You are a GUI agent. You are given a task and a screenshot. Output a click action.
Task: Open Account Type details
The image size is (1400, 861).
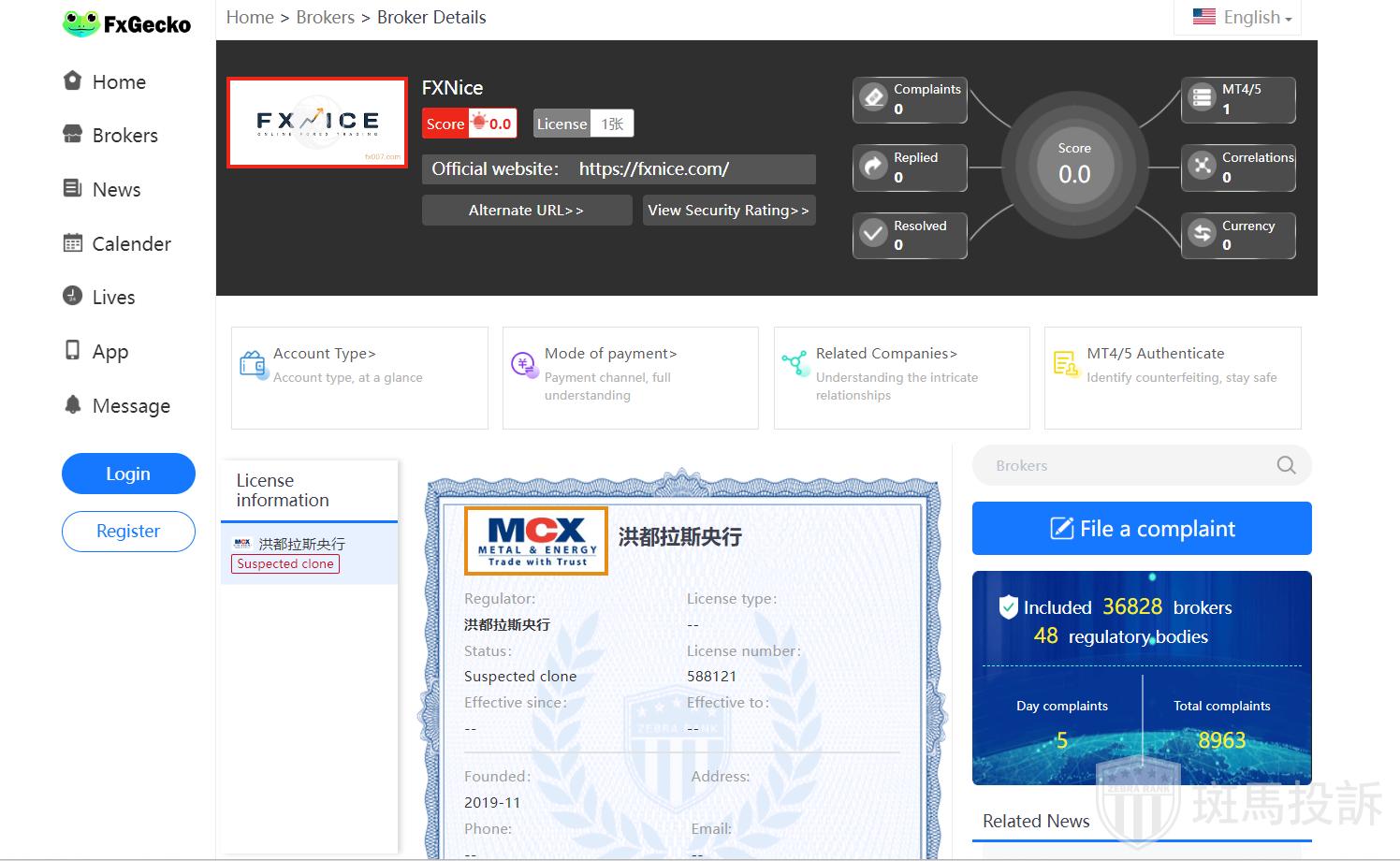coord(324,354)
